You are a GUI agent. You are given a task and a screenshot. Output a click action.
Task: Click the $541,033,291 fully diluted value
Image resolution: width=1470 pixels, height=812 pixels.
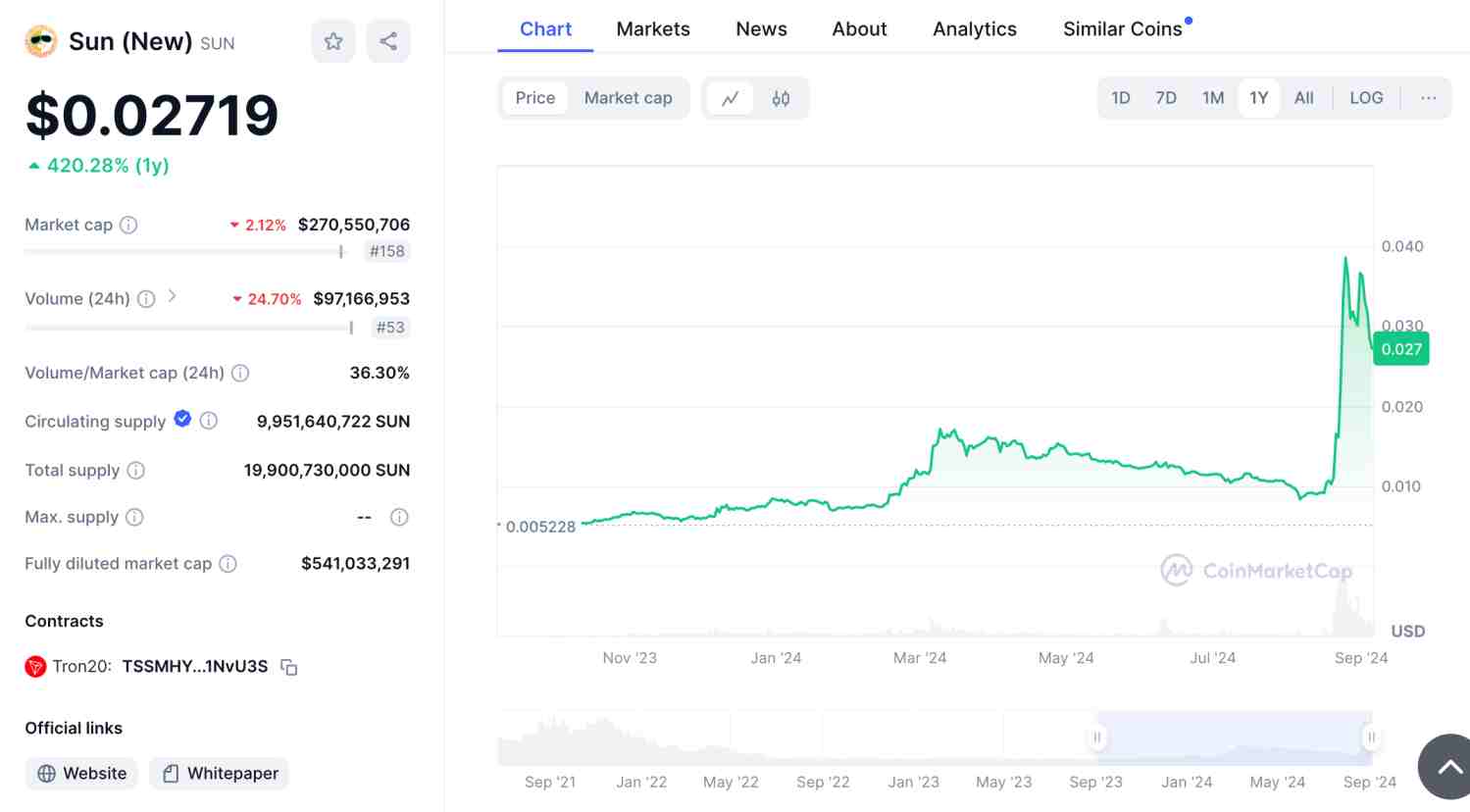356,564
